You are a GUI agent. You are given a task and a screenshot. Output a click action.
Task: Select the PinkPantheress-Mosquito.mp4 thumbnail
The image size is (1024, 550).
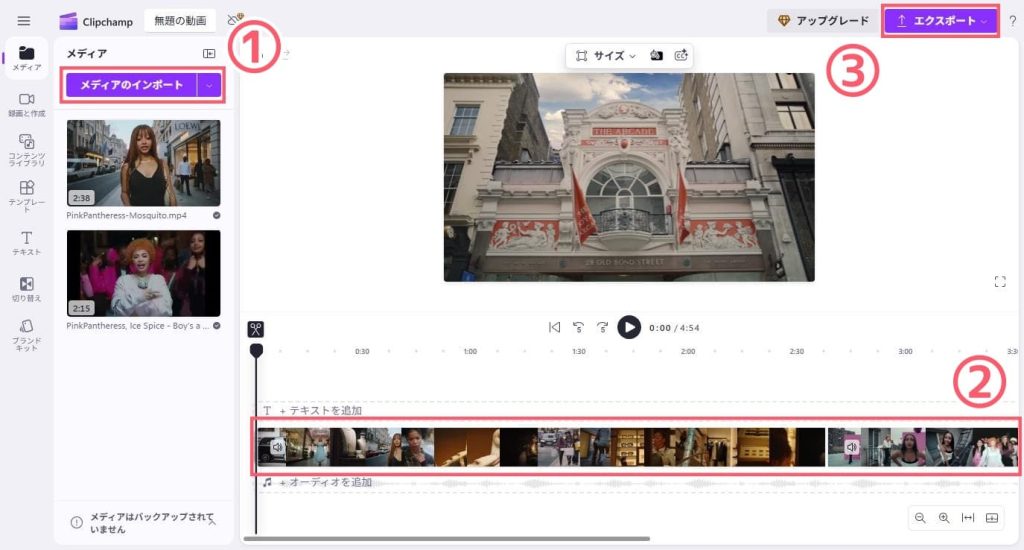[x=143, y=163]
